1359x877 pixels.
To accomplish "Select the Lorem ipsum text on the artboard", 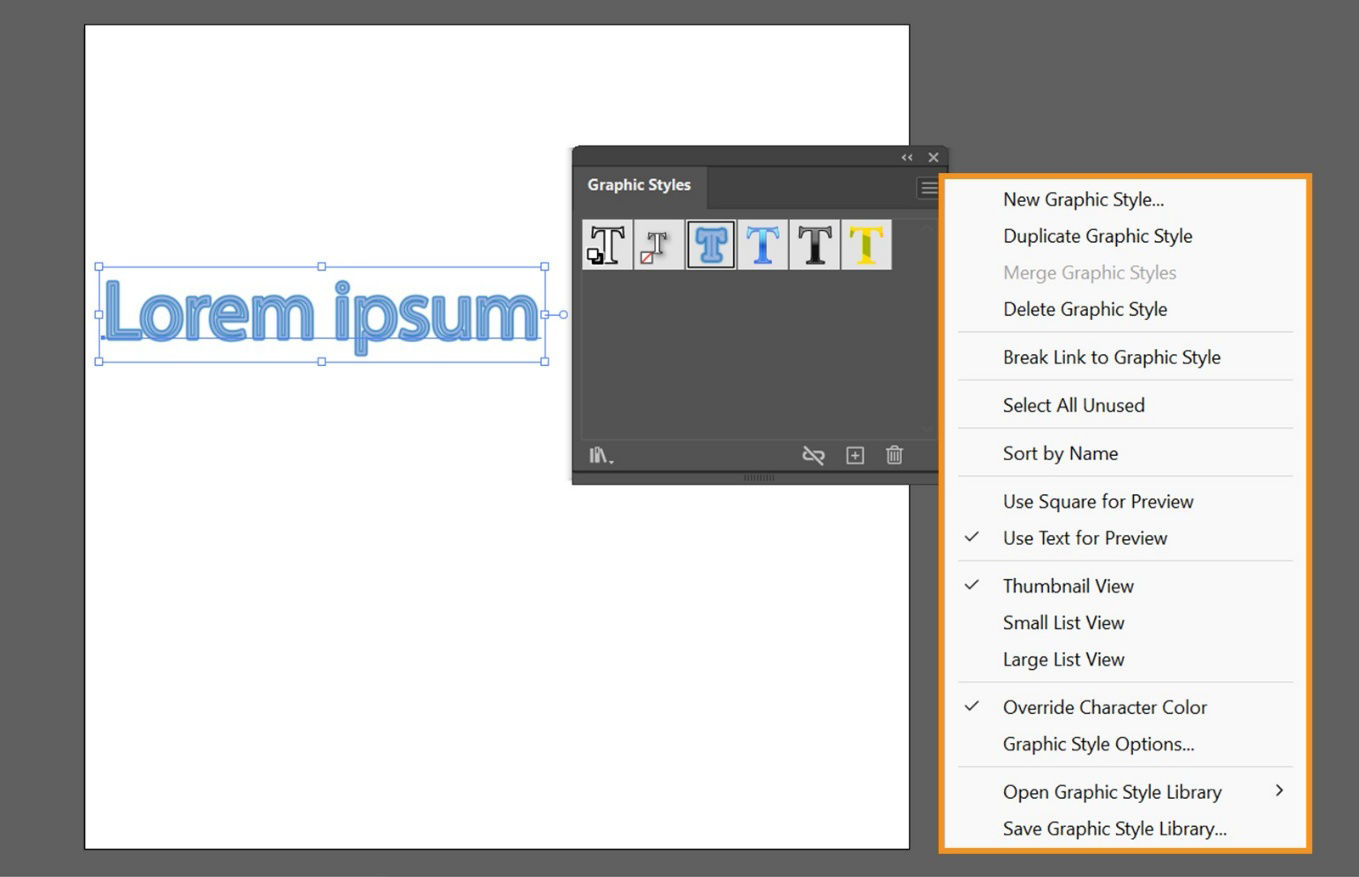I will 320,314.
